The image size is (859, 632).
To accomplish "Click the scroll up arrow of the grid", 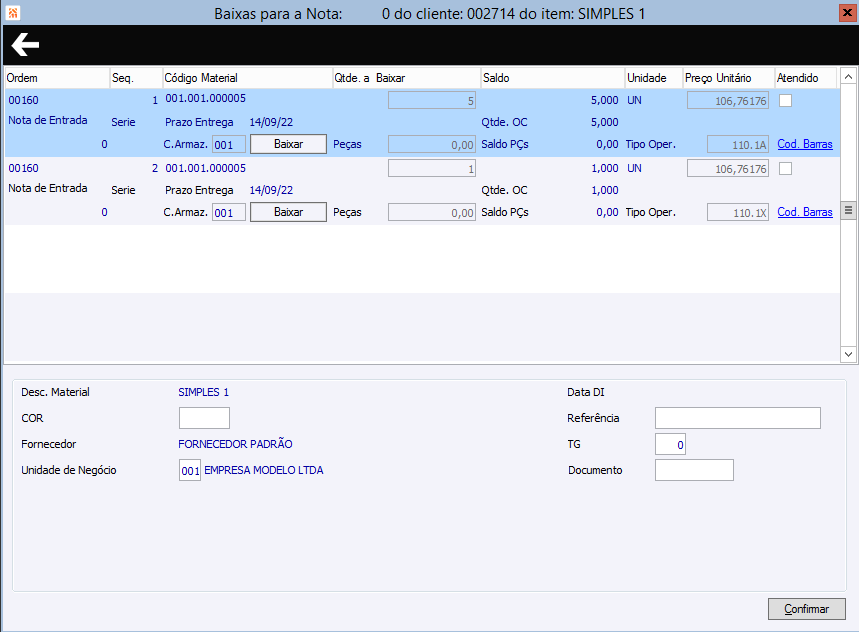I will [x=848, y=77].
